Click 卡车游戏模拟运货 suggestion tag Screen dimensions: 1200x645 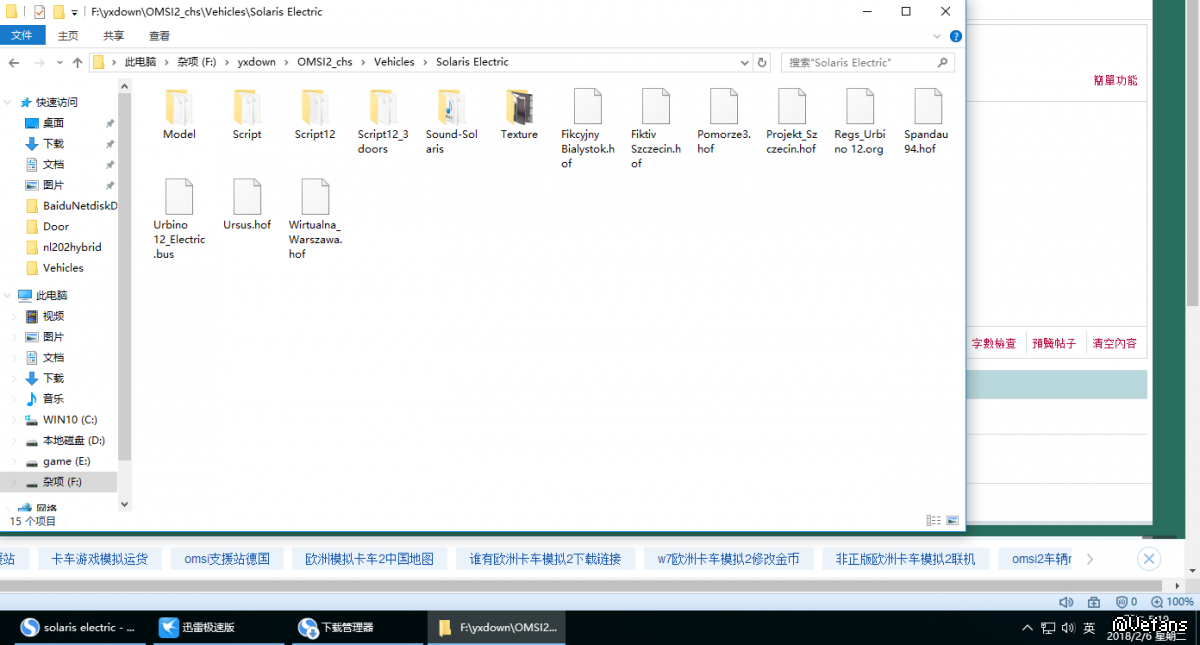click(100, 559)
